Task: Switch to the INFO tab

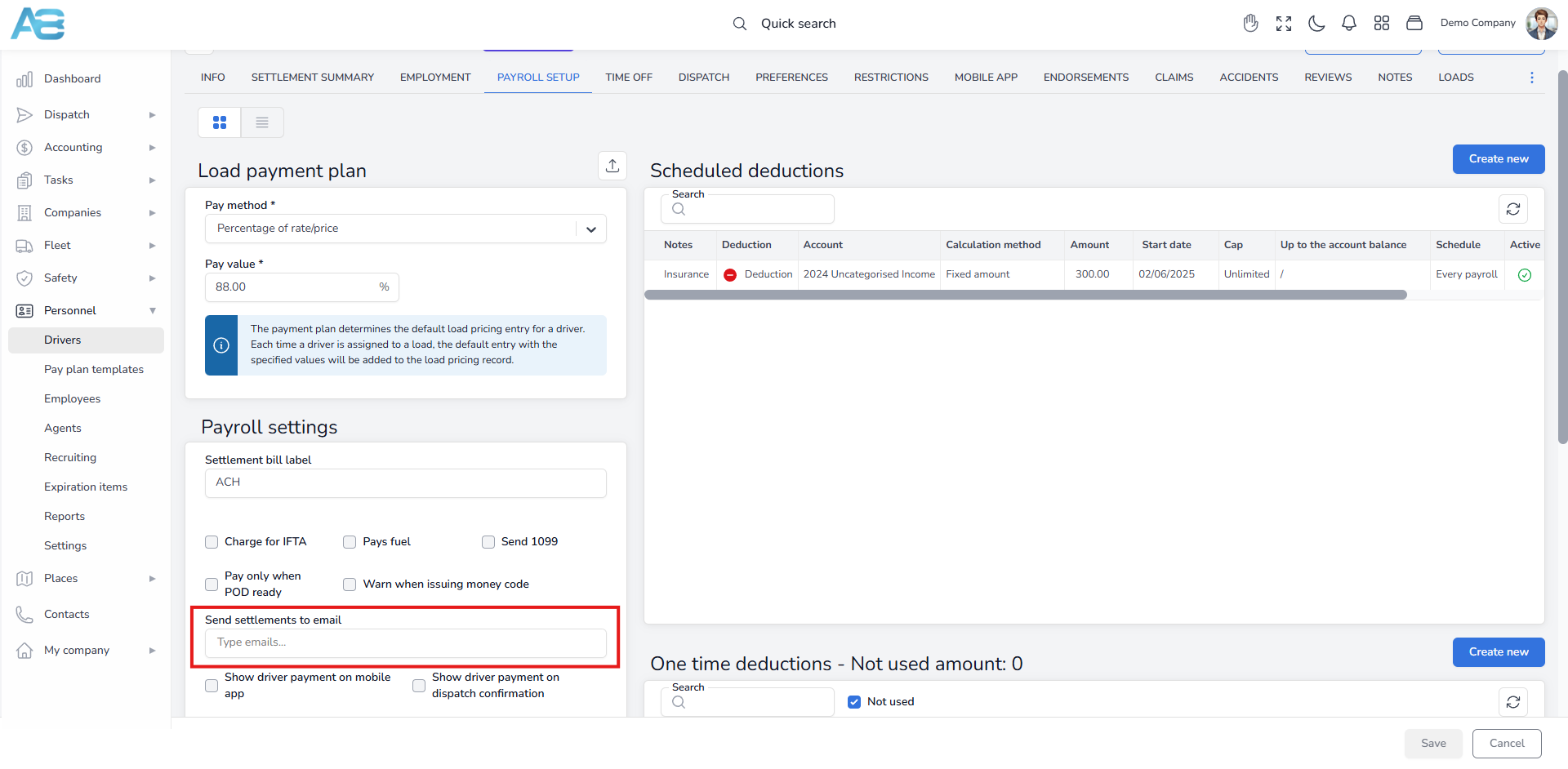Action: coord(213,78)
